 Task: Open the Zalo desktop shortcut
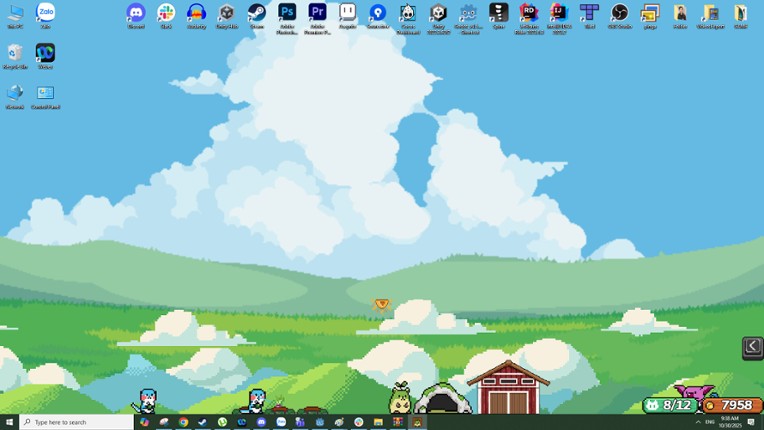pyautogui.click(x=45, y=16)
